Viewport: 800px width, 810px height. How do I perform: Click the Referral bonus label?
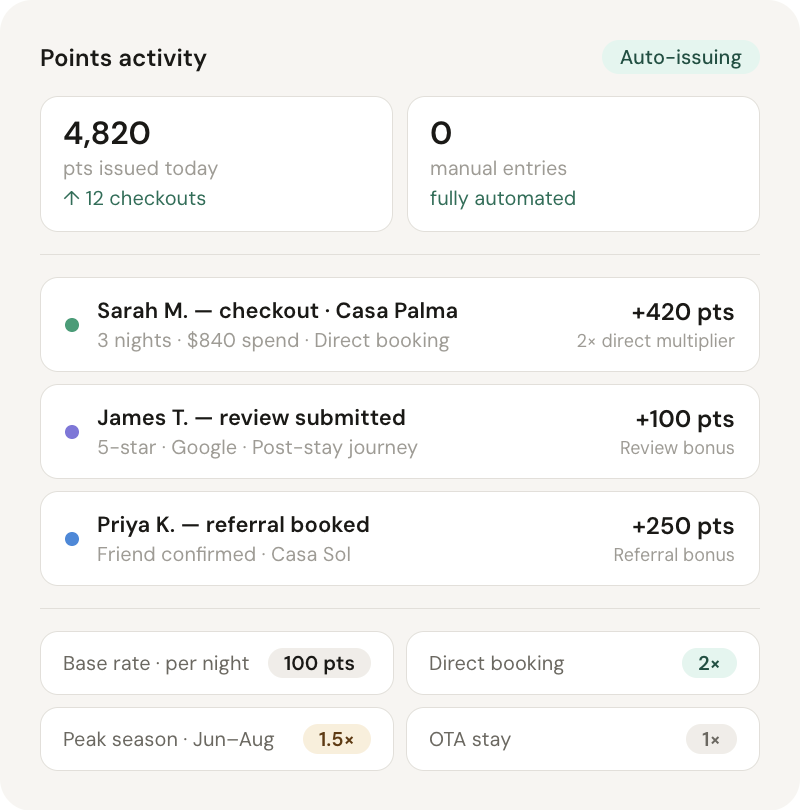coord(674,555)
